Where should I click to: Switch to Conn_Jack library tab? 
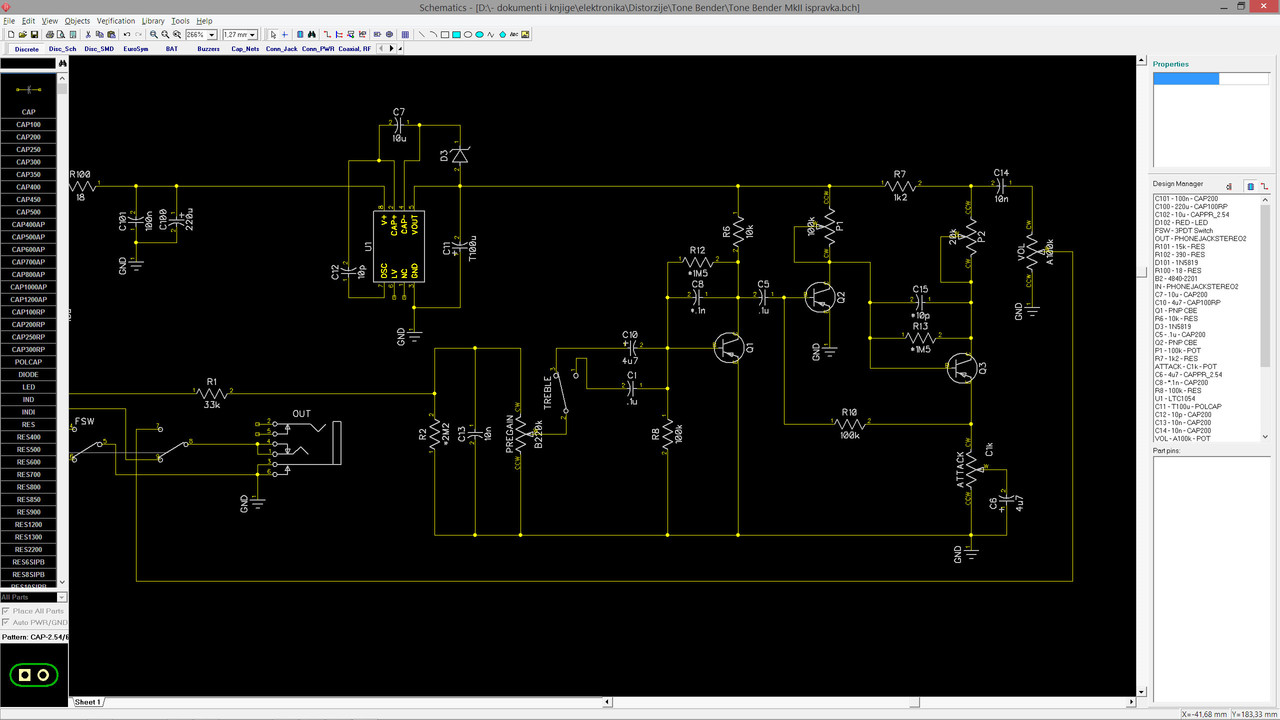click(x=281, y=48)
